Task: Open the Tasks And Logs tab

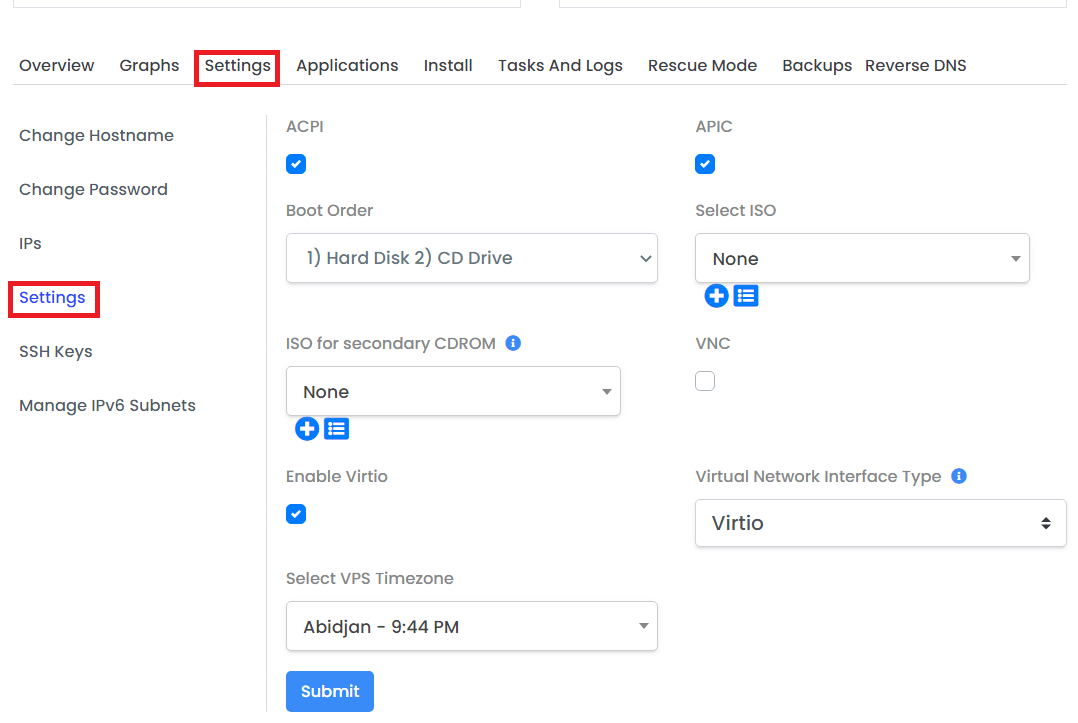Action: click(x=560, y=66)
